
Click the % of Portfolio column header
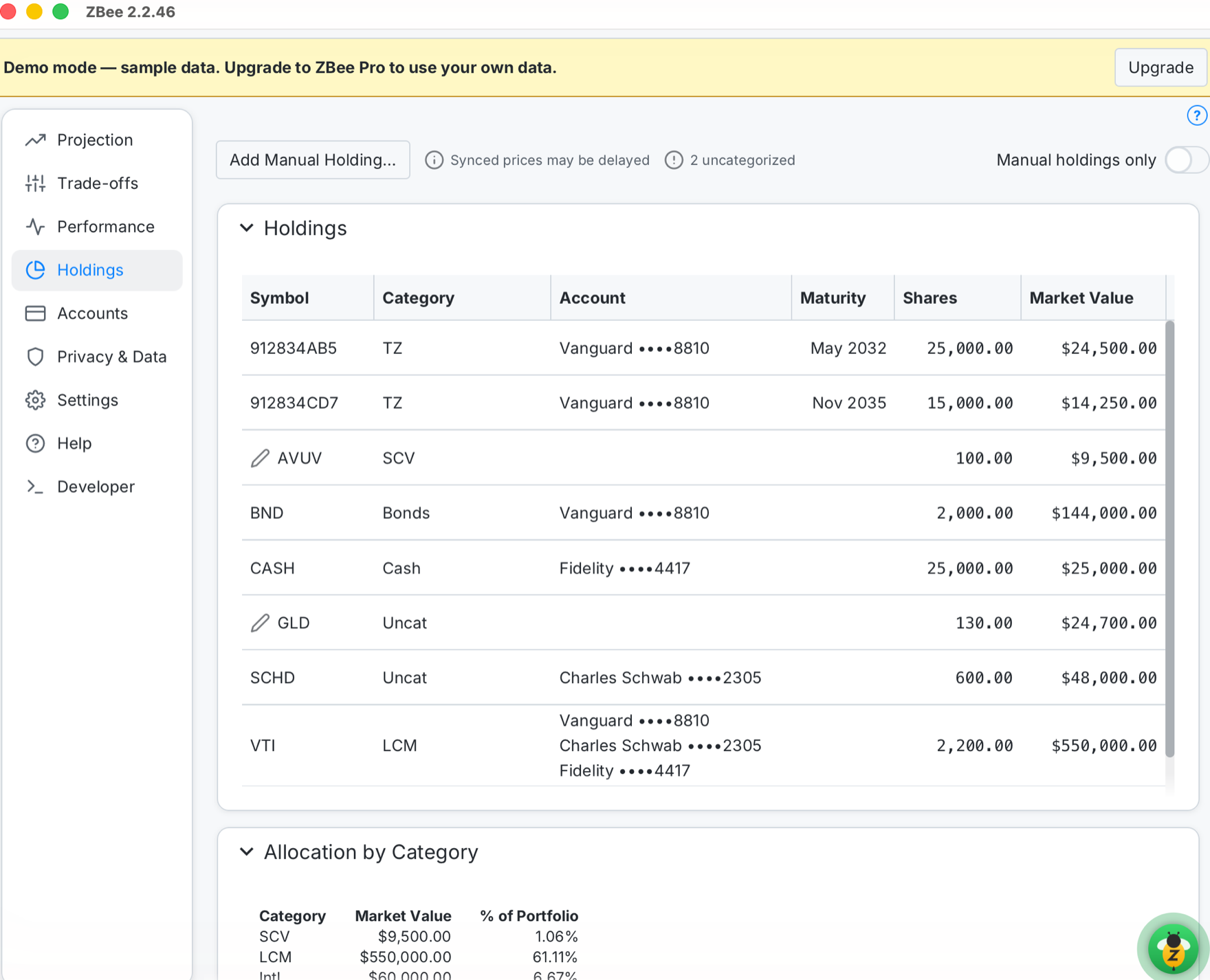click(x=529, y=916)
